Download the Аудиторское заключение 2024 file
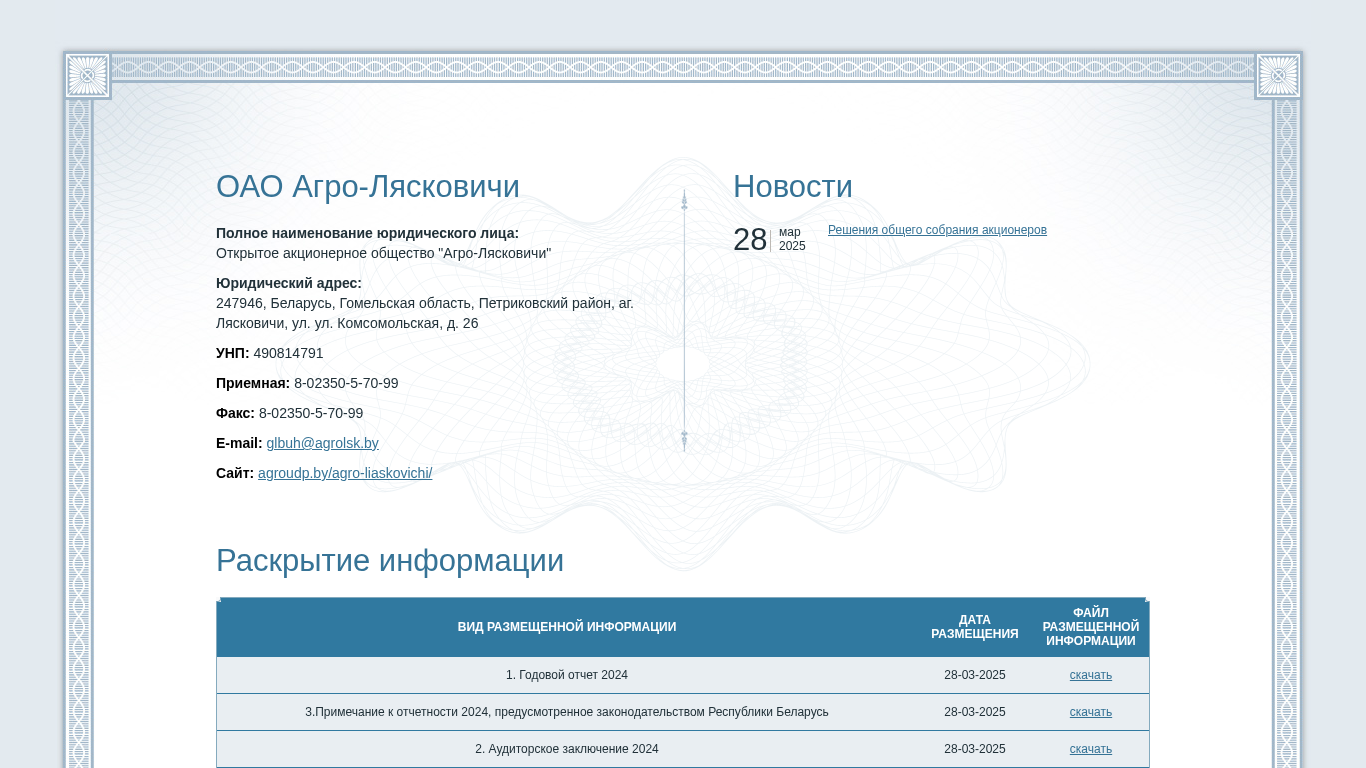 (x=1090, y=749)
